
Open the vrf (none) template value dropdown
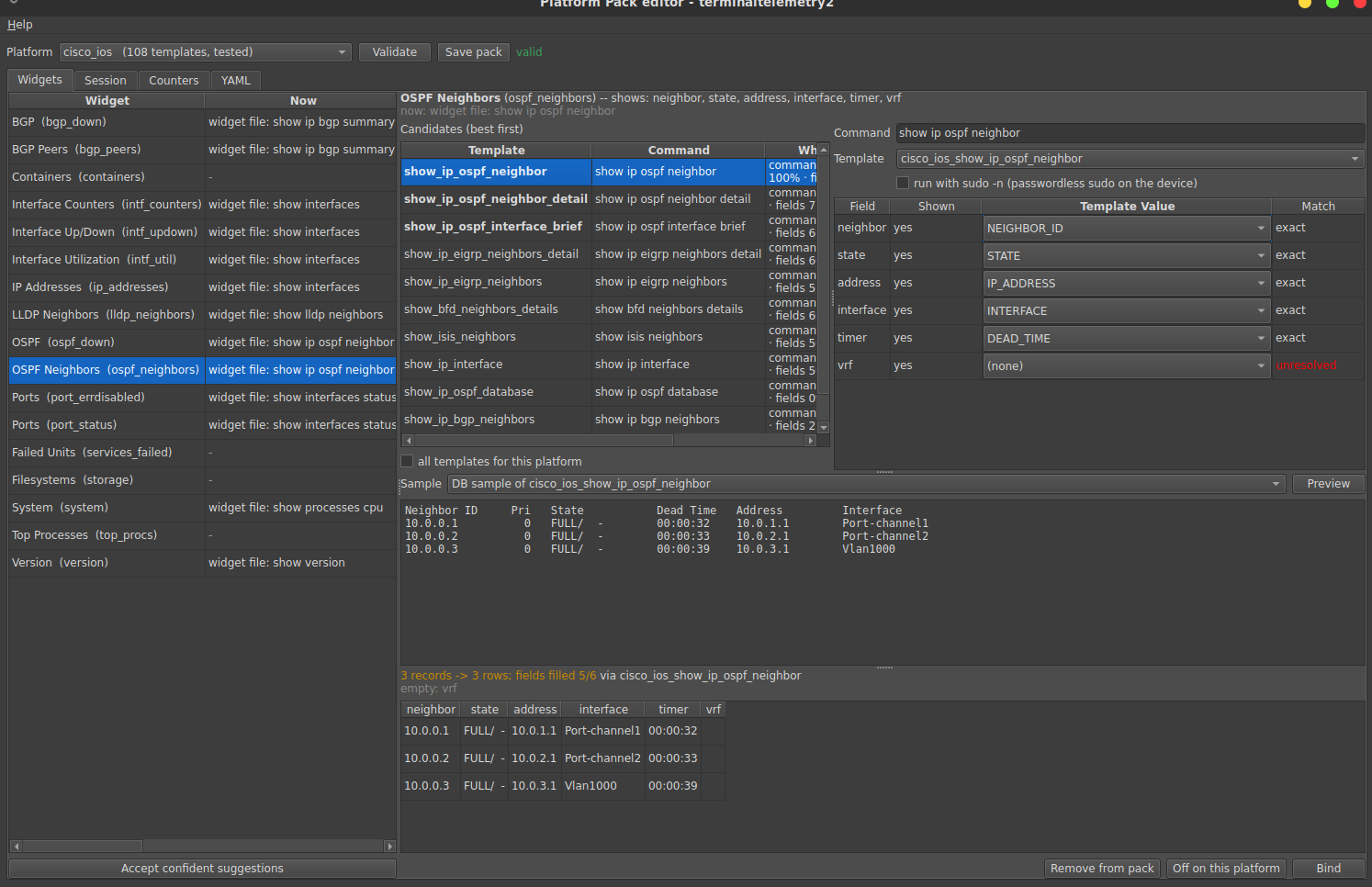[1127, 365]
